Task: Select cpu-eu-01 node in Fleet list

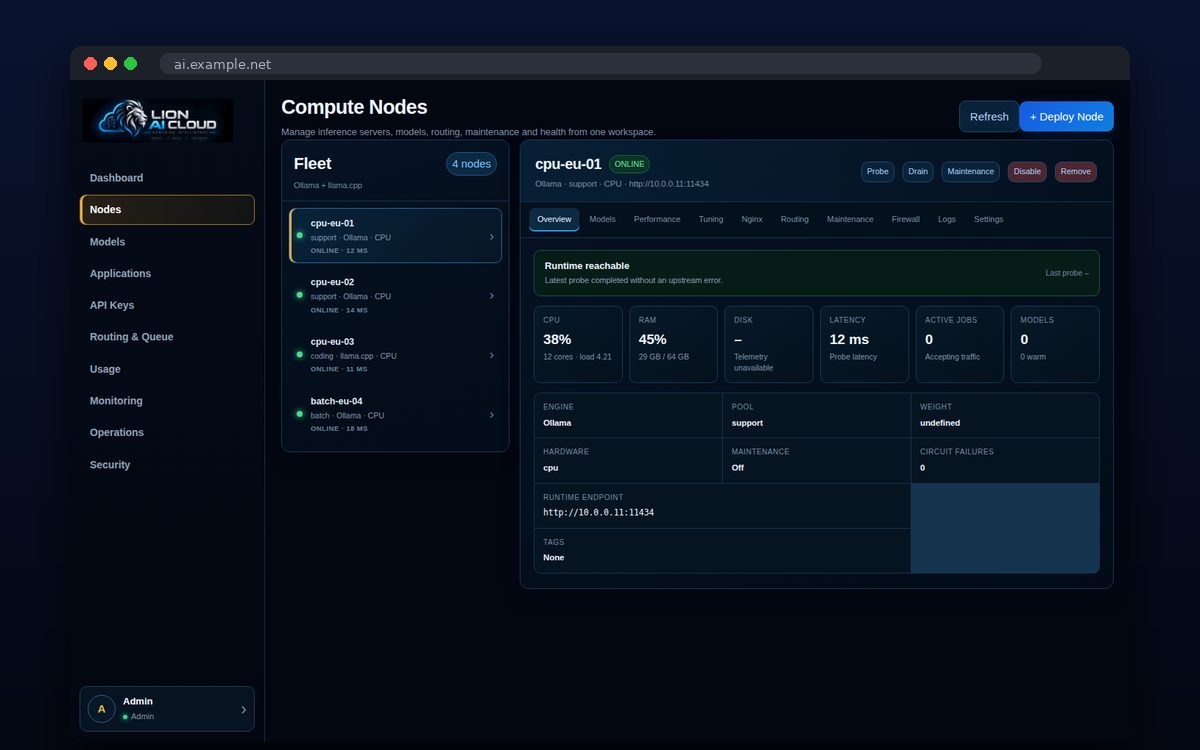Action: pos(396,236)
